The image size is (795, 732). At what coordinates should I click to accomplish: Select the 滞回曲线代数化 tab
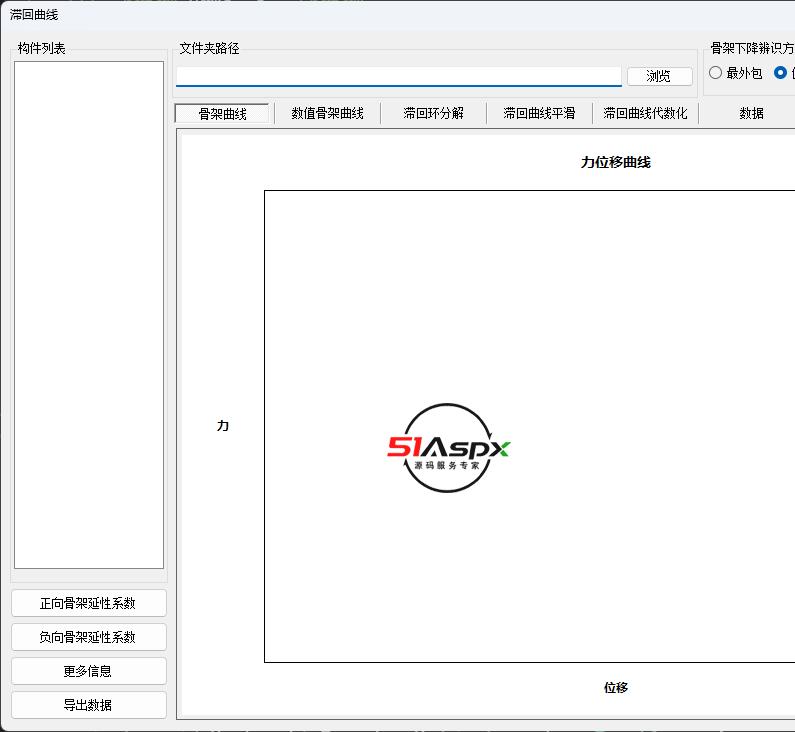point(645,113)
